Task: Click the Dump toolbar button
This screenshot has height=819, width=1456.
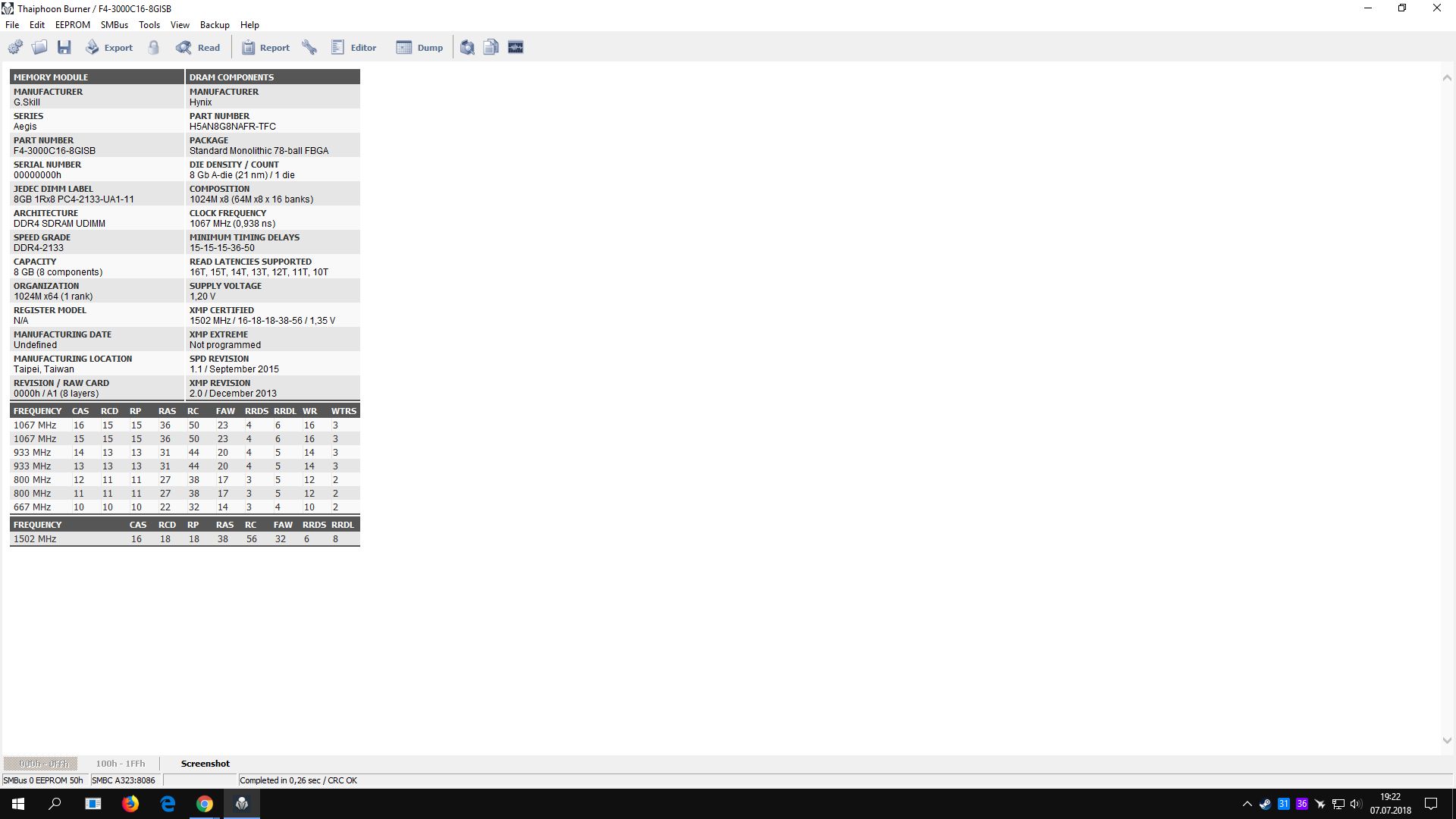Action: click(419, 47)
